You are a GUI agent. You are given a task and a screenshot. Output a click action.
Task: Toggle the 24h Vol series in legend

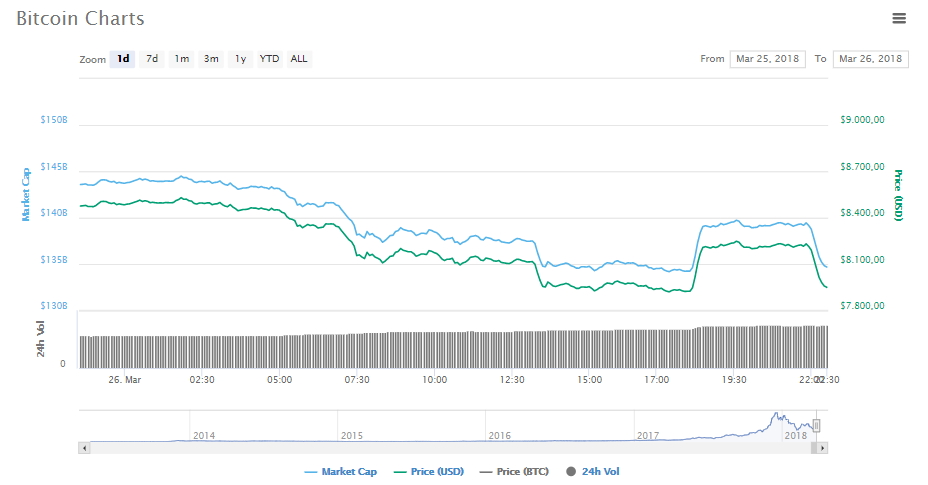(x=593, y=471)
